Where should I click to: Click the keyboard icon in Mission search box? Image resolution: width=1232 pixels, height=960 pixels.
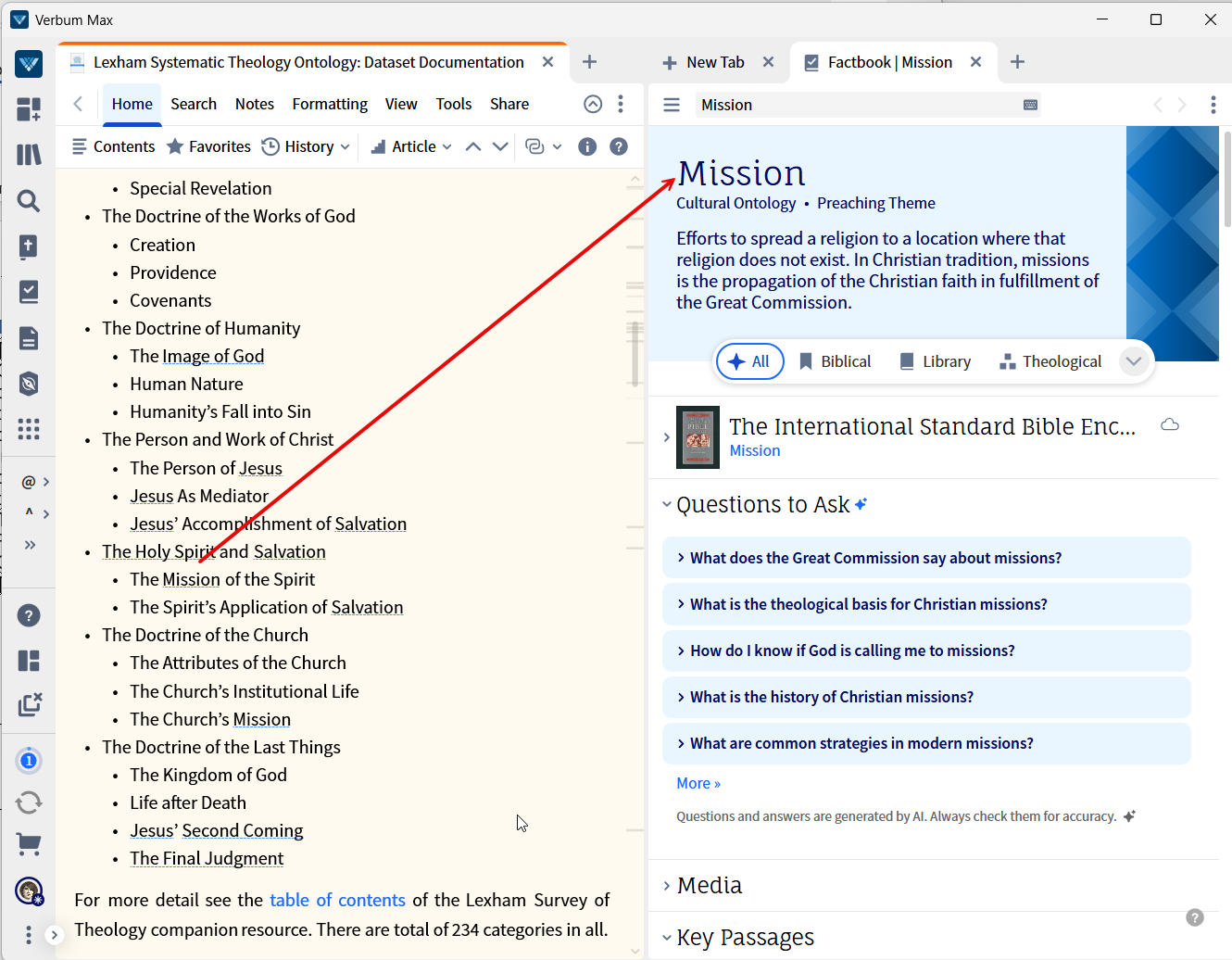tap(1030, 105)
